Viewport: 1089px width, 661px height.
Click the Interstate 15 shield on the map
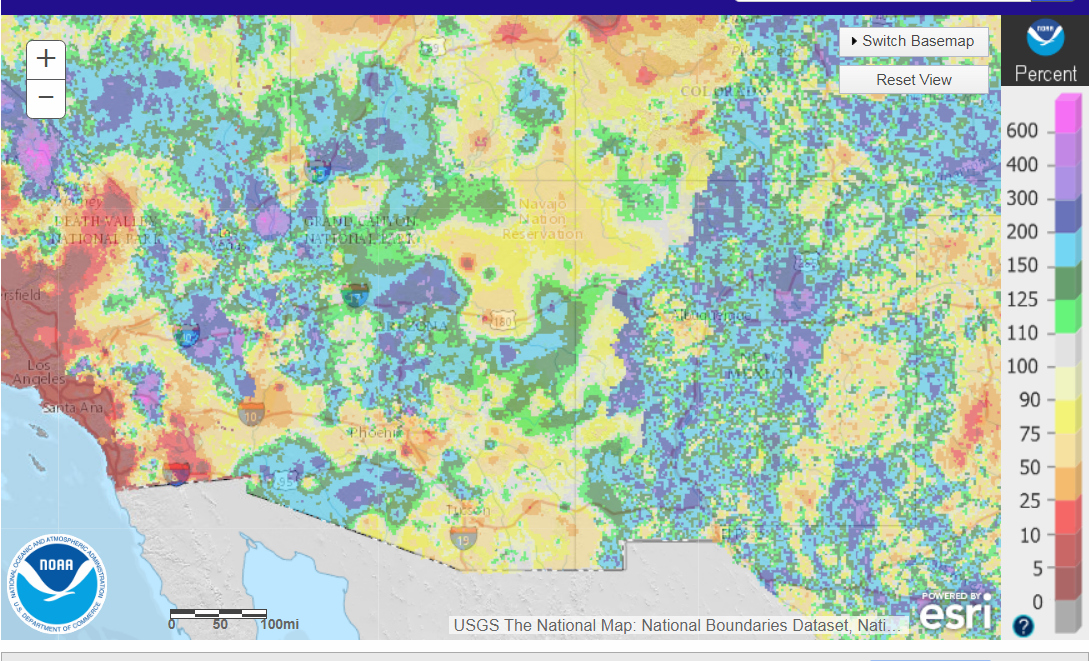pos(317,171)
